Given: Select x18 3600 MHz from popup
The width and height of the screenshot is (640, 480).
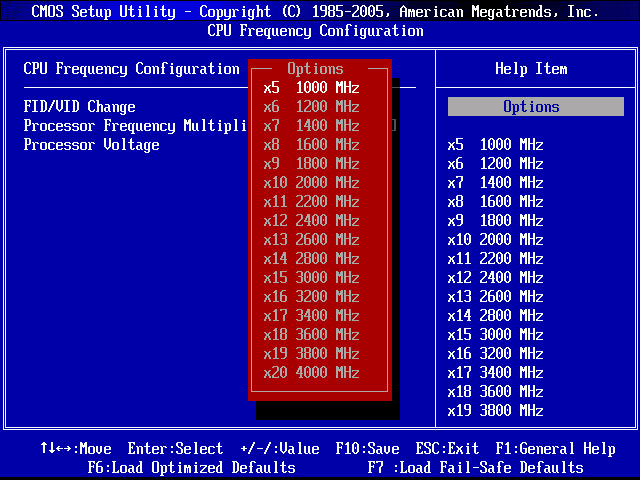Looking at the screenshot, I should click(311, 335).
